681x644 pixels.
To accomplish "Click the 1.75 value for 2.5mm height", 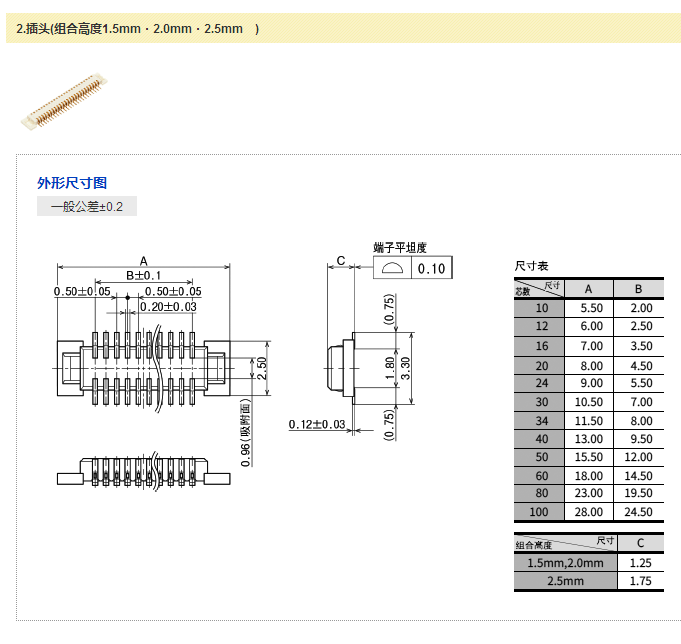I will click(640, 581).
